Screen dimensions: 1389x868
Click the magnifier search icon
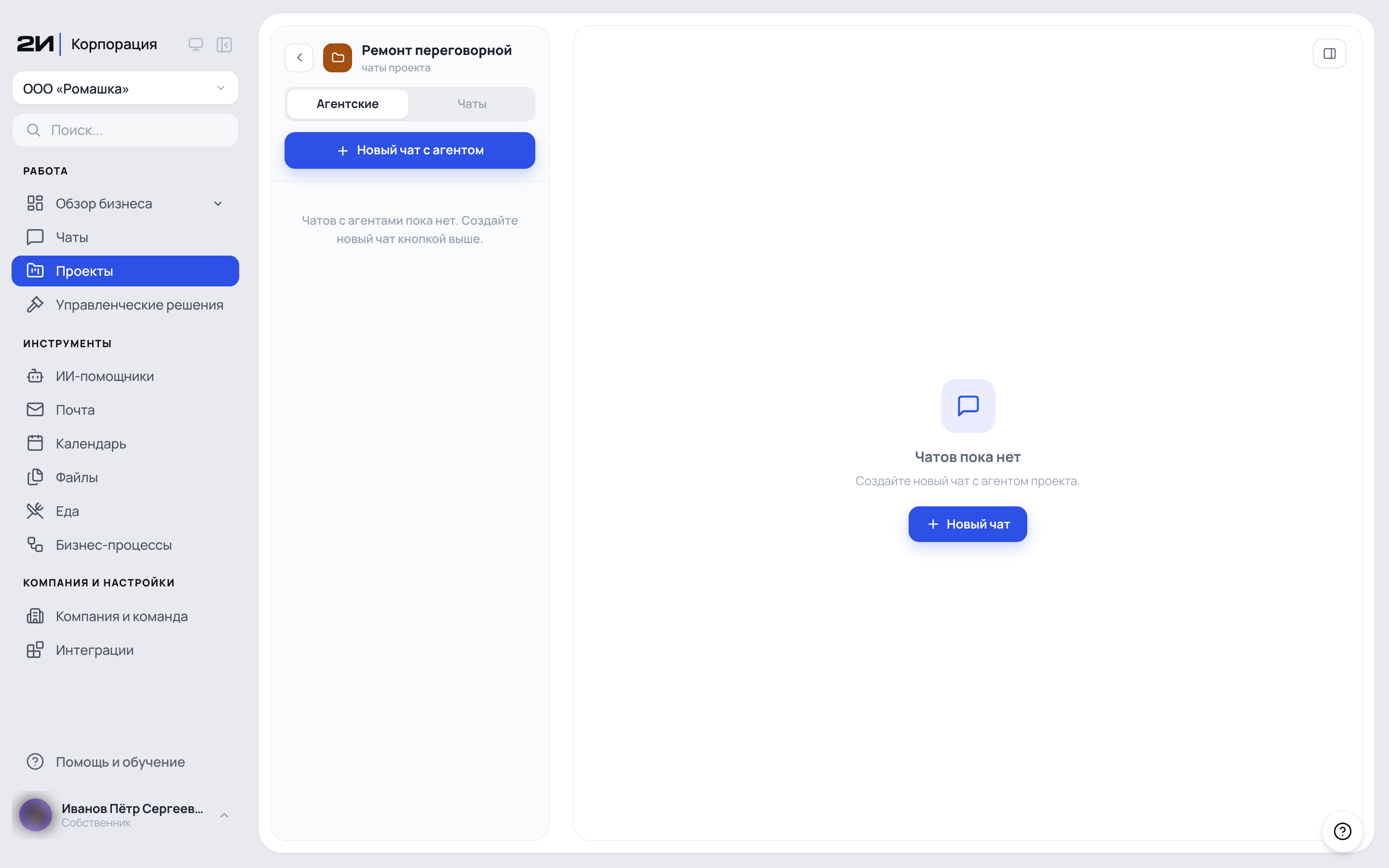(x=34, y=130)
